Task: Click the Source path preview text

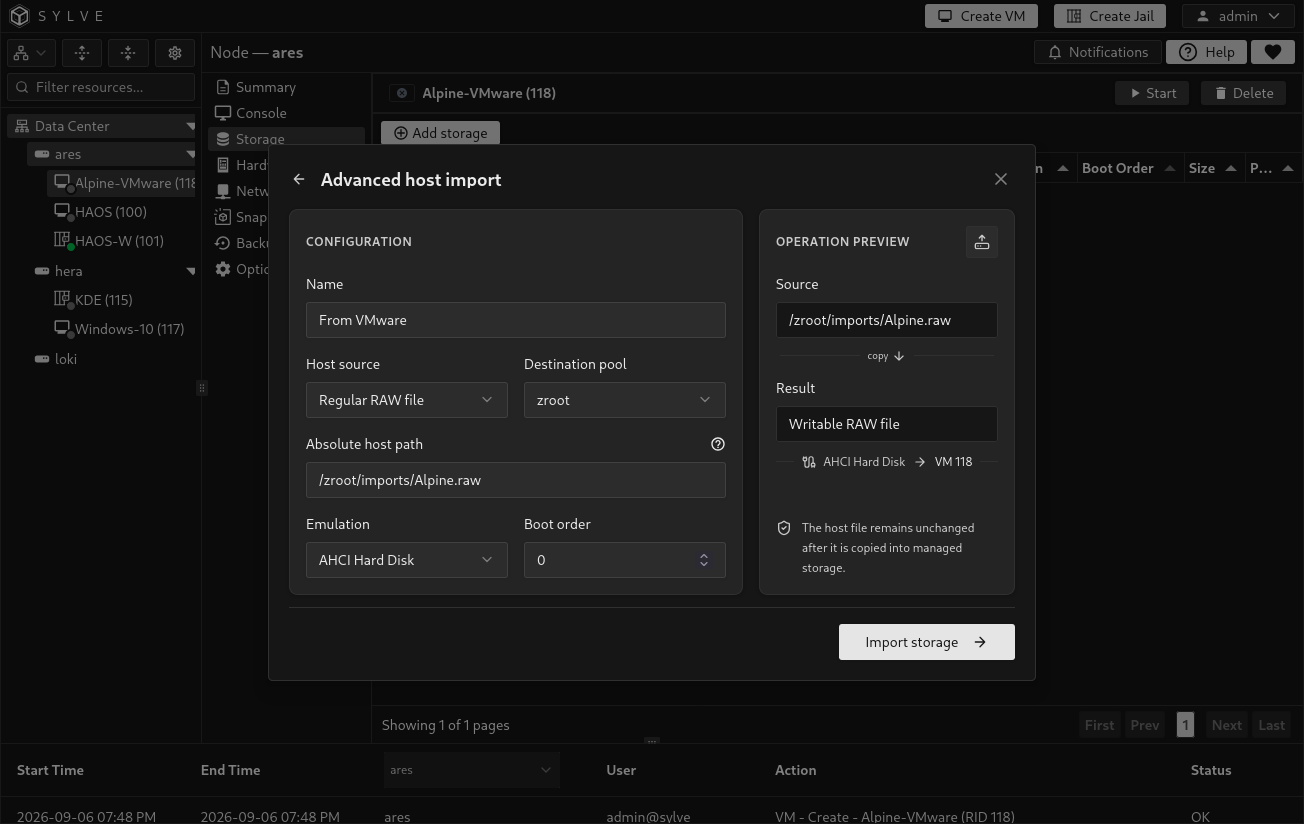Action: coord(870,320)
